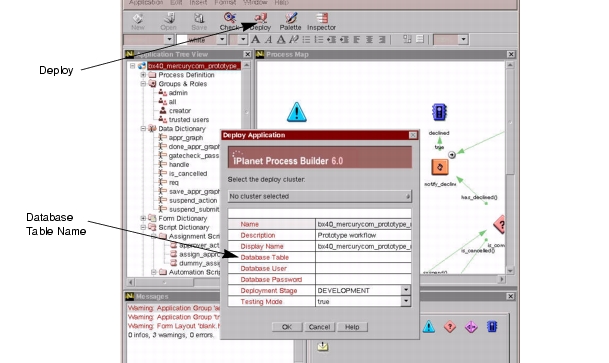Select the handle data field
The width and height of the screenshot is (609, 363).
pos(179,164)
